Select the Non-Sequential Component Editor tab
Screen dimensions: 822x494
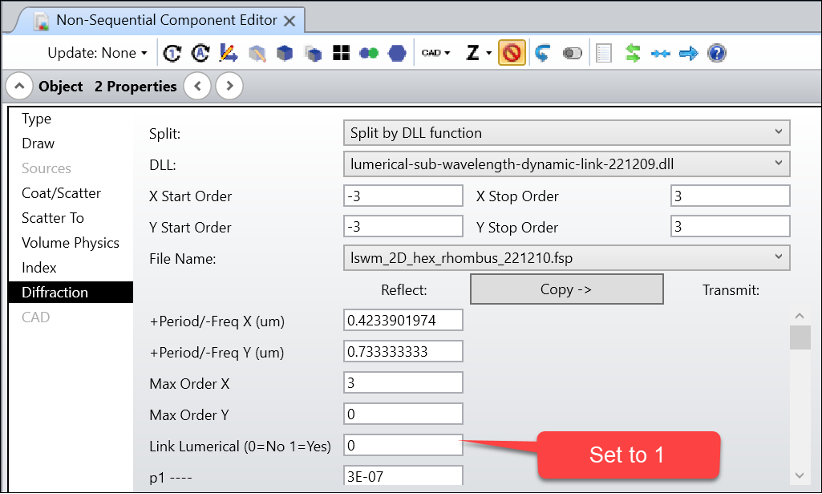tap(167, 20)
